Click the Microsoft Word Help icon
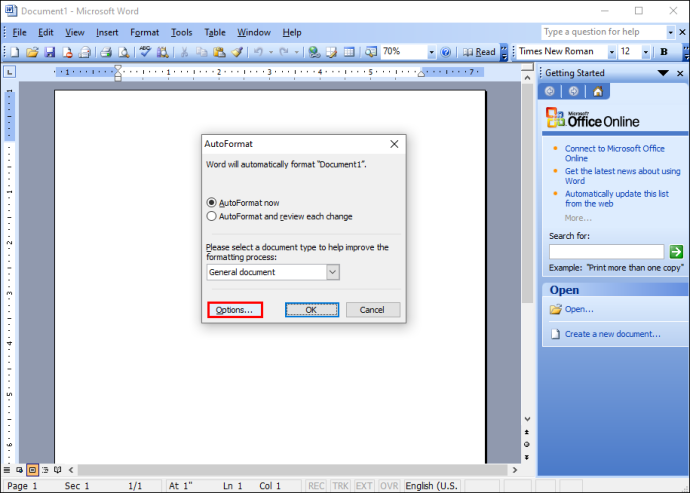This screenshot has height=493, width=690. (446, 52)
